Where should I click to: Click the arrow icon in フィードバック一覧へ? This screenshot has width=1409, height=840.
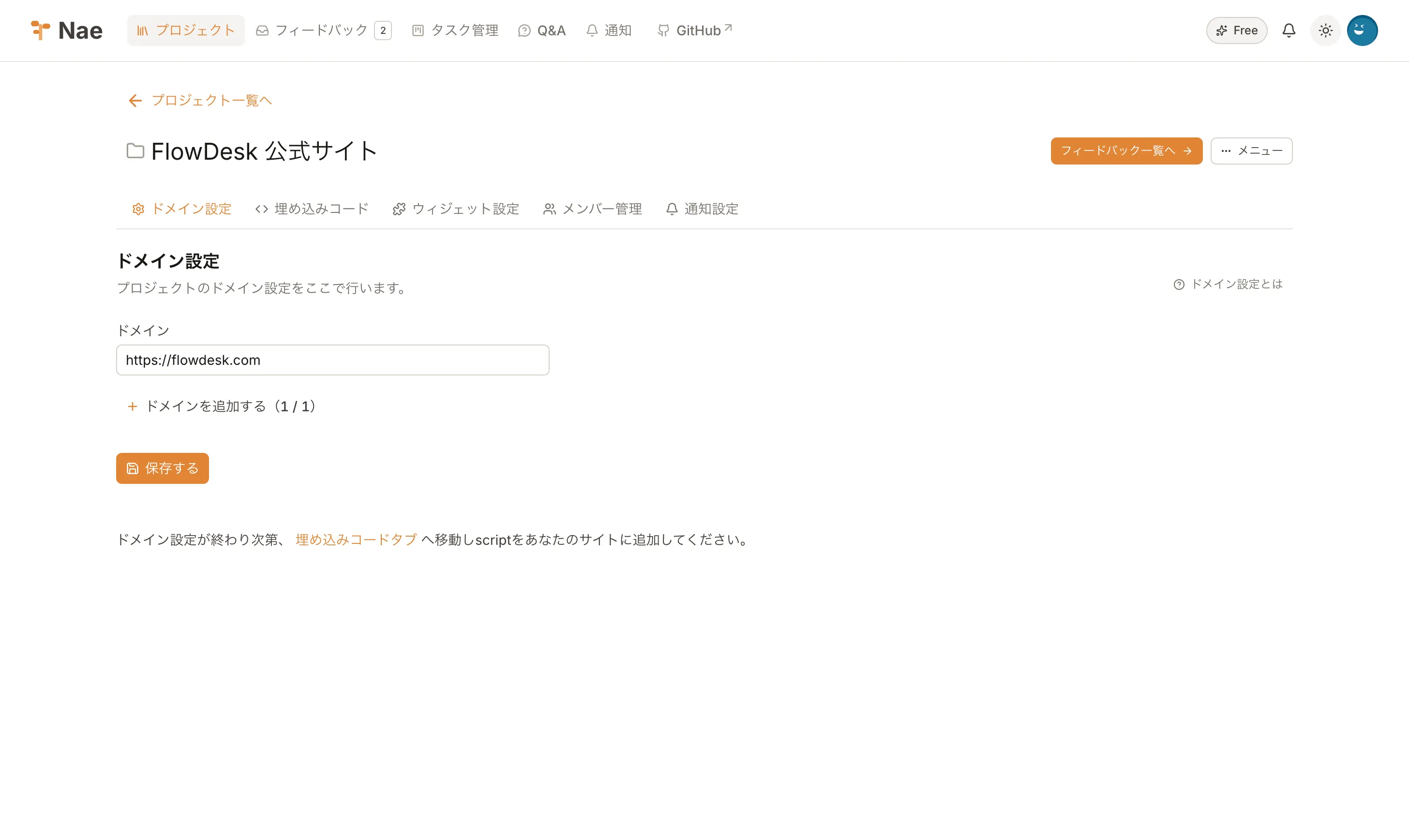pos(1187,151)
